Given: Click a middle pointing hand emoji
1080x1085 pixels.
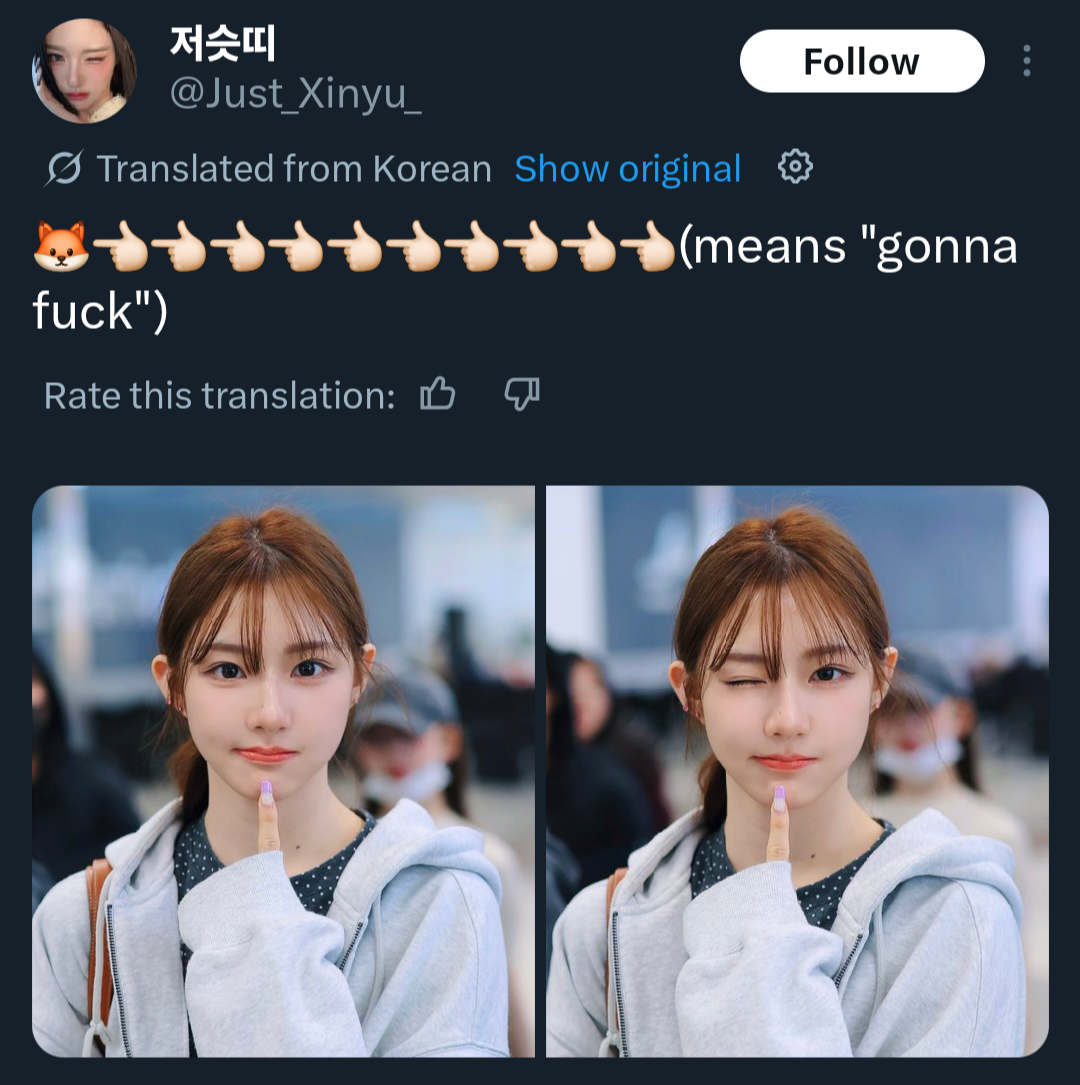Looking at the screenshot, I should [x=355, y=246].
